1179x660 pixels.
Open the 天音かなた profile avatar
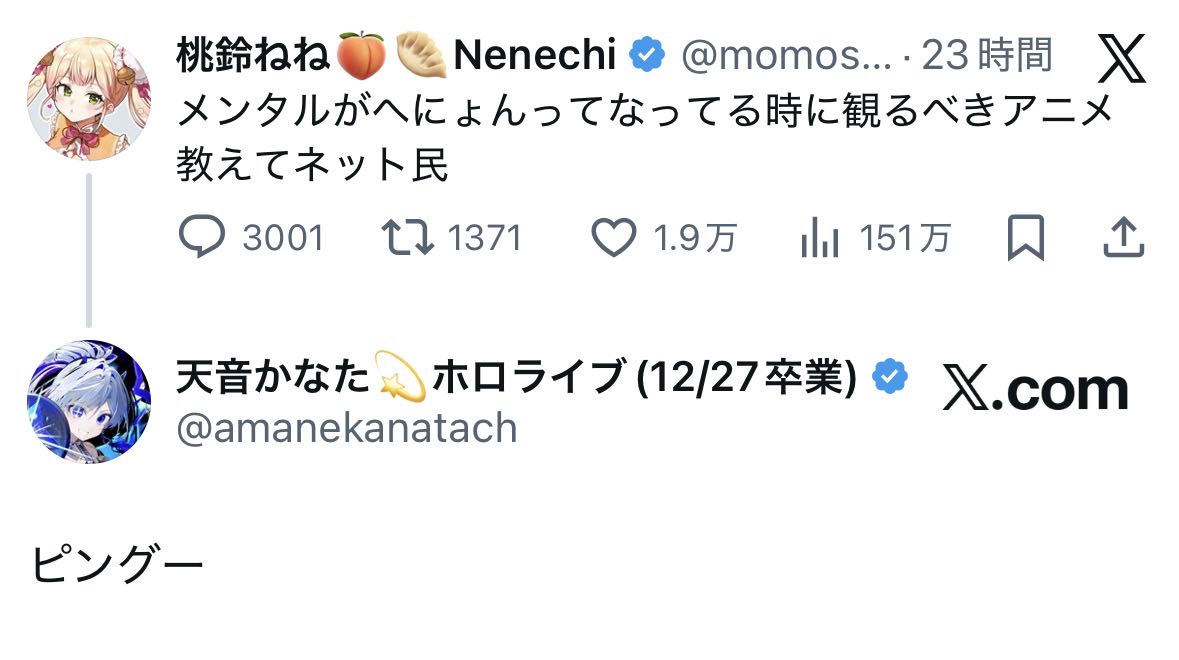coord(88,400)
